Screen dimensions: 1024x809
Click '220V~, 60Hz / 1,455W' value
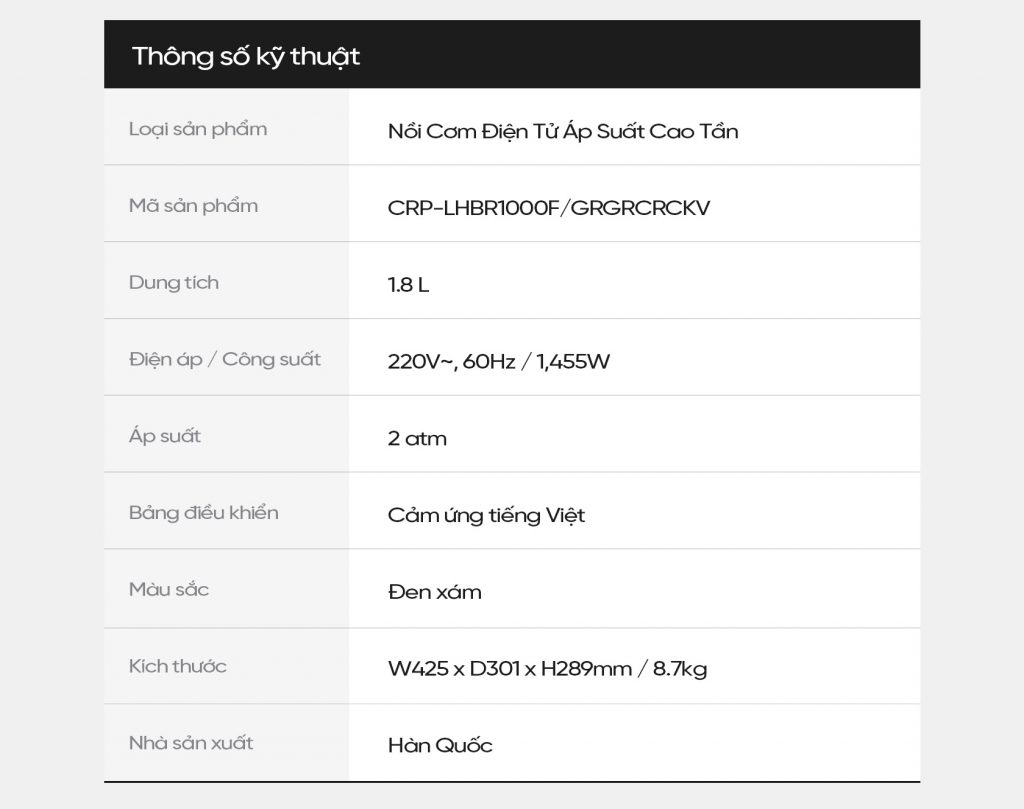(x=499, y=361)
